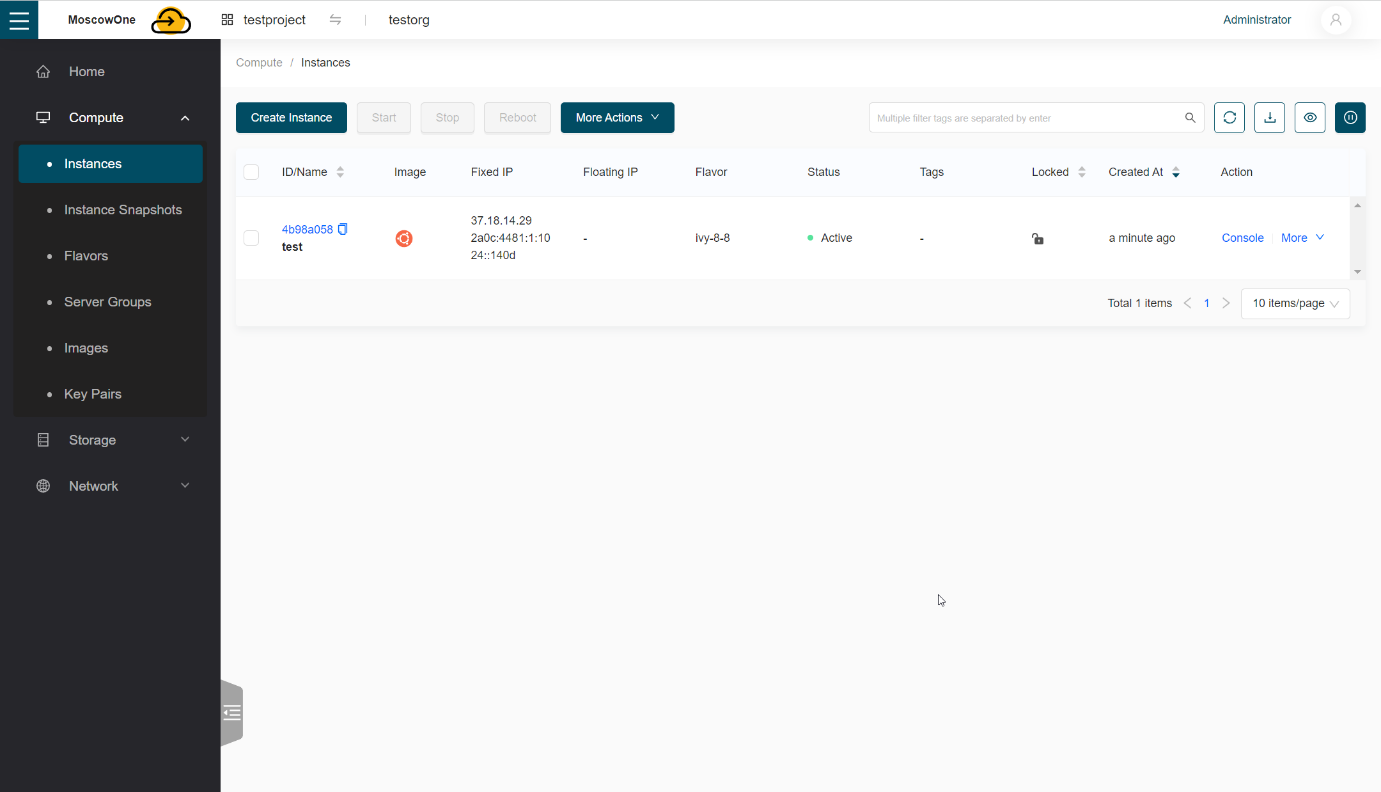
Task: Select the checkbox for the test instance
Action: pos(251,238)
